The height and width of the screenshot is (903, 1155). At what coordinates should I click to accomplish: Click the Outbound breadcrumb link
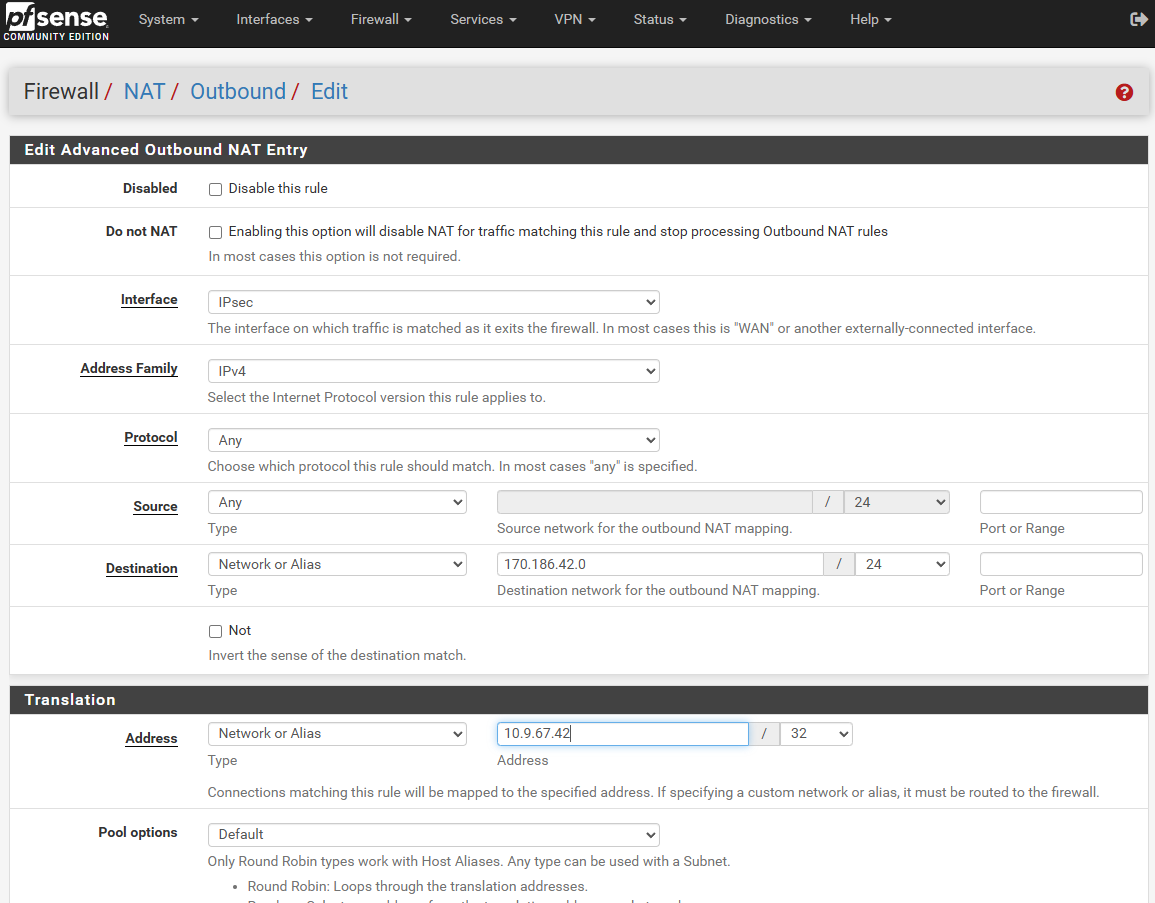click(238, 92)
